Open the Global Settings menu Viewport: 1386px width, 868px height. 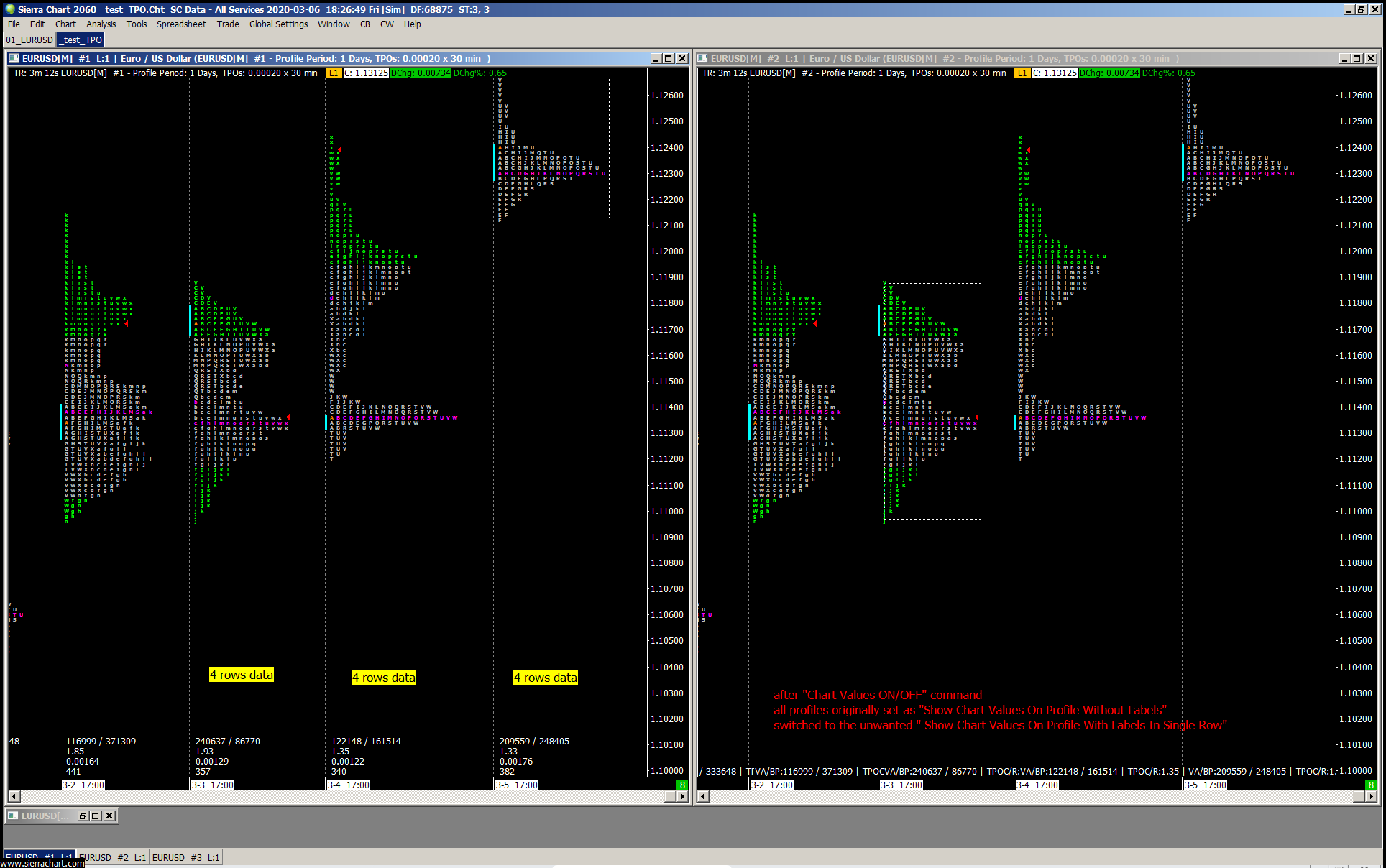(x=278, y=24)
